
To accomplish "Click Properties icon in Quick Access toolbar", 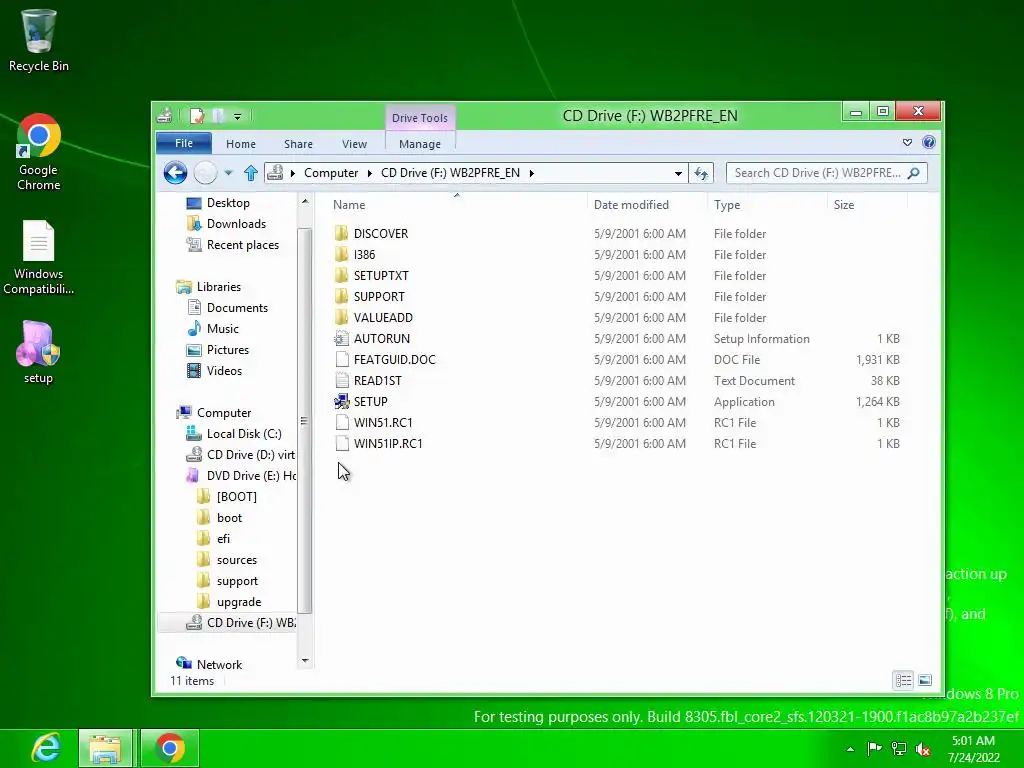I will (x=197, y=116).
